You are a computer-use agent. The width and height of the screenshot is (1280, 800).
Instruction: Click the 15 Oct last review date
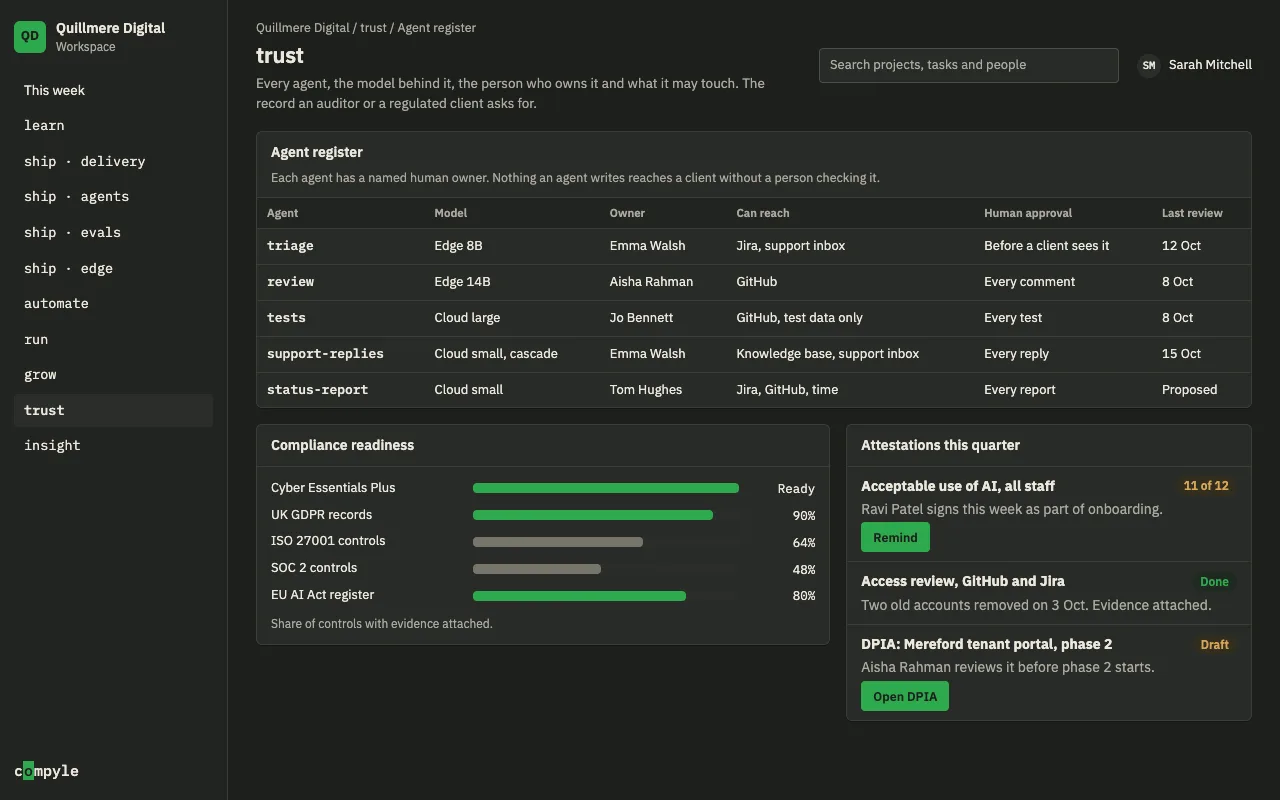(x=1181, y=354)
